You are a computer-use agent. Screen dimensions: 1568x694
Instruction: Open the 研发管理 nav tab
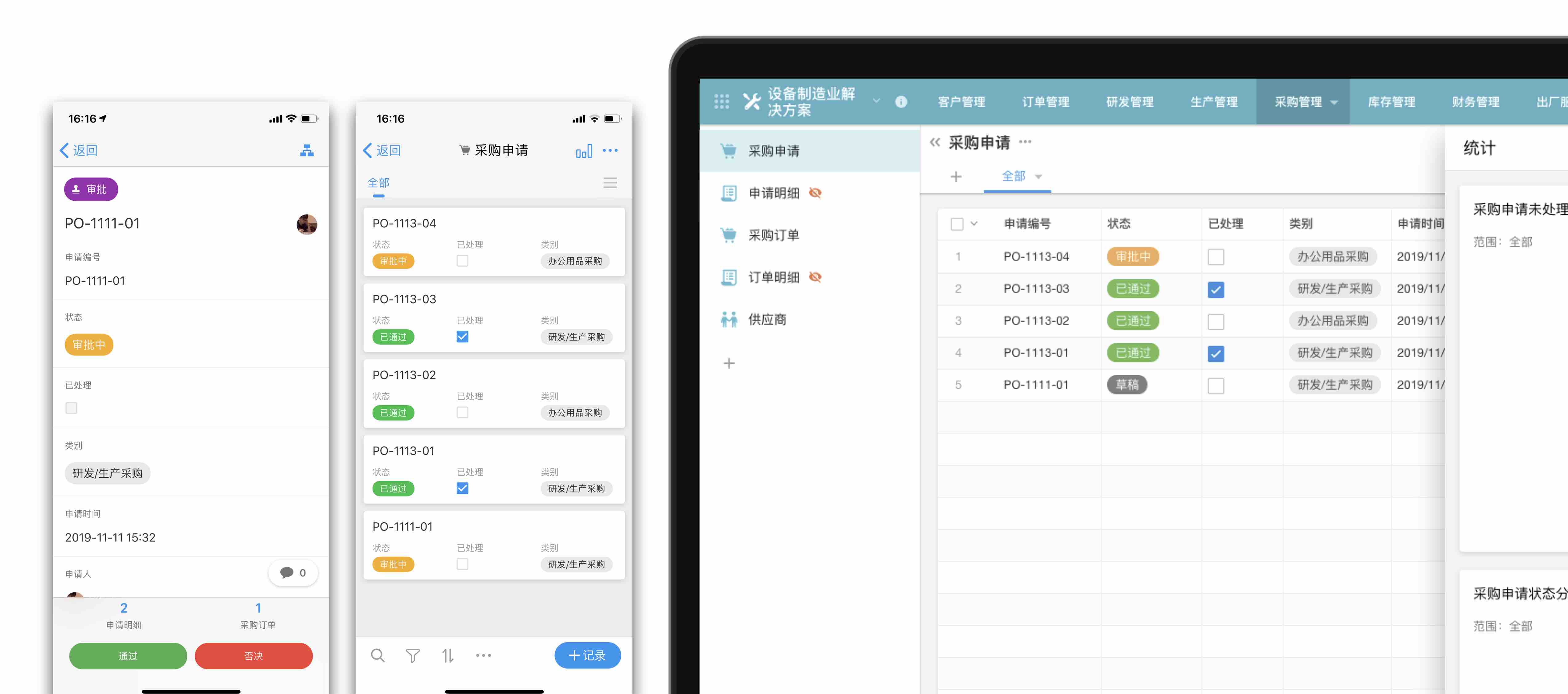[1130, 102]
